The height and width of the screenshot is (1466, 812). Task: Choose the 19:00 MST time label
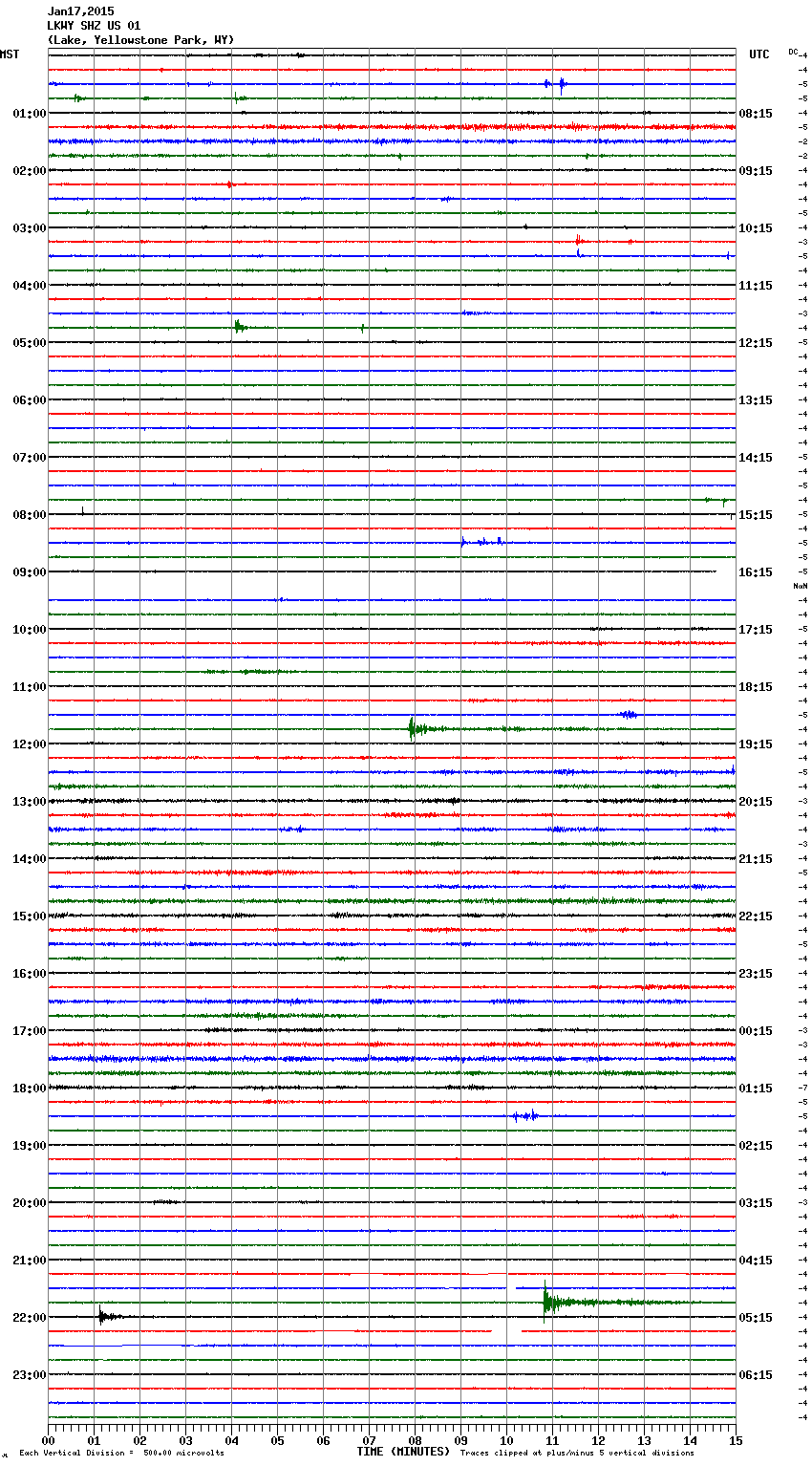(x=30, y=1145)
